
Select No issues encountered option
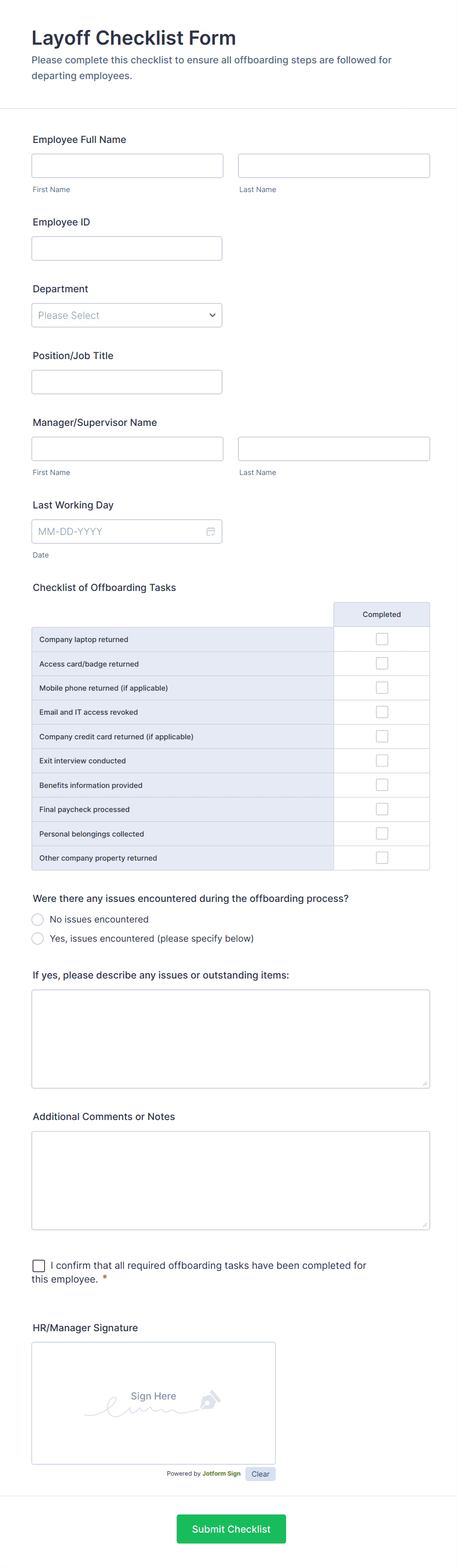click(38, 919)
